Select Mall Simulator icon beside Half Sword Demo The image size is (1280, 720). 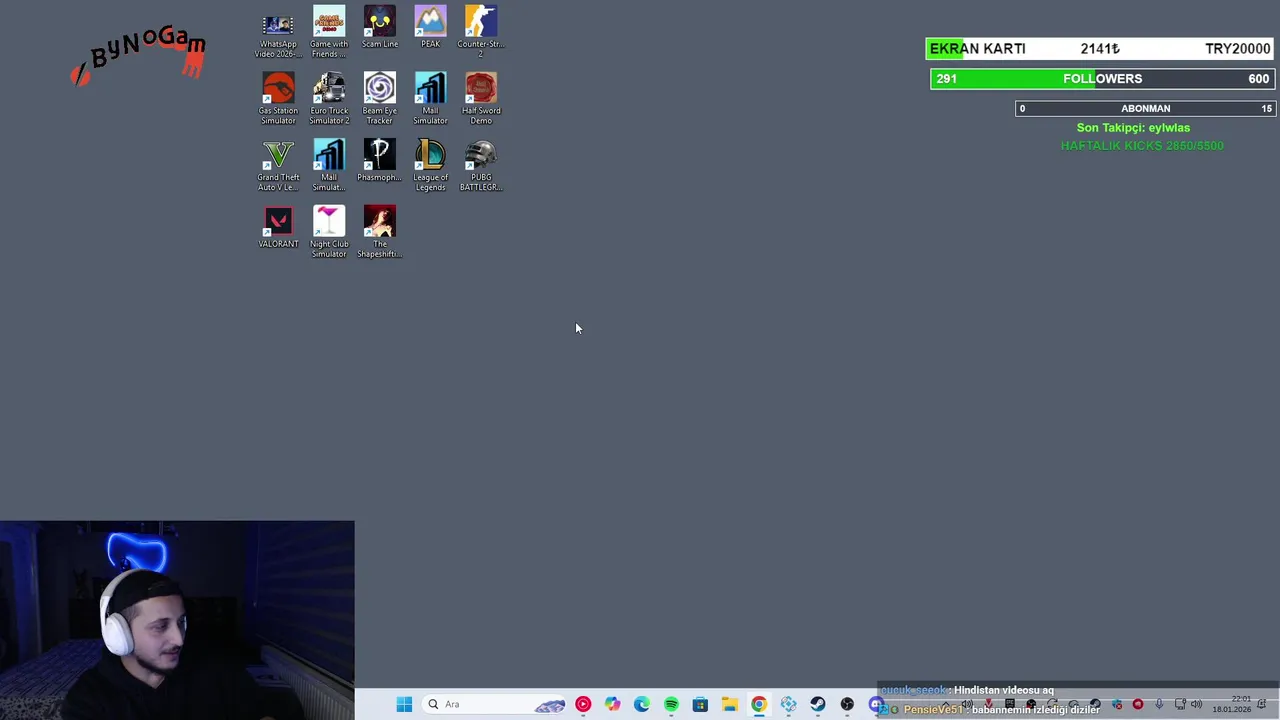point(430,98)
